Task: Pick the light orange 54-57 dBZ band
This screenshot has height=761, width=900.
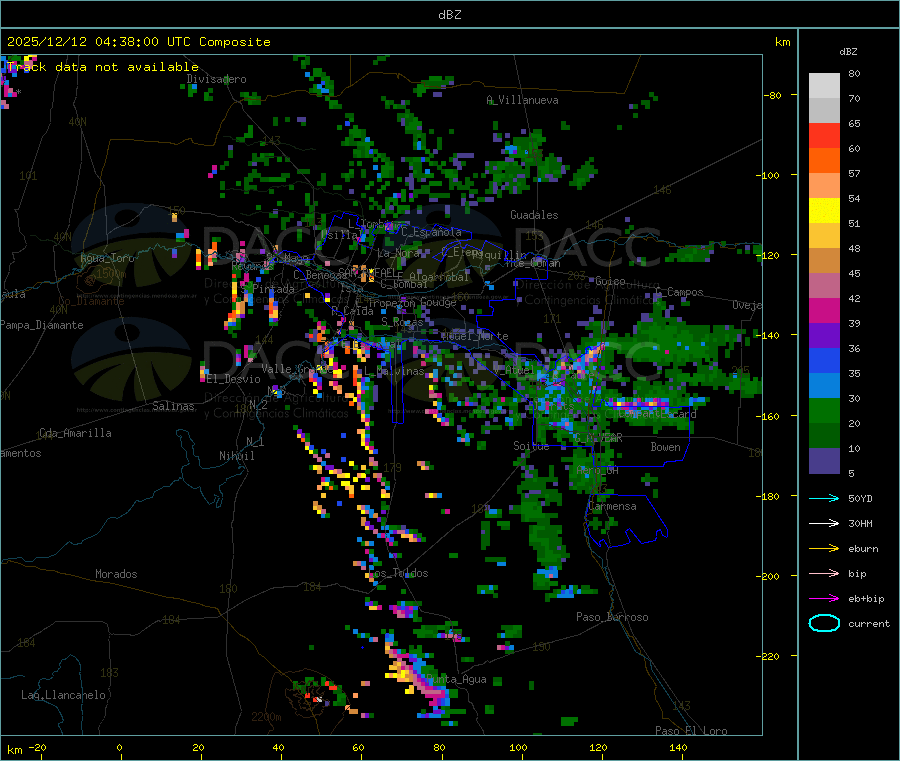Action: [824, 186]
